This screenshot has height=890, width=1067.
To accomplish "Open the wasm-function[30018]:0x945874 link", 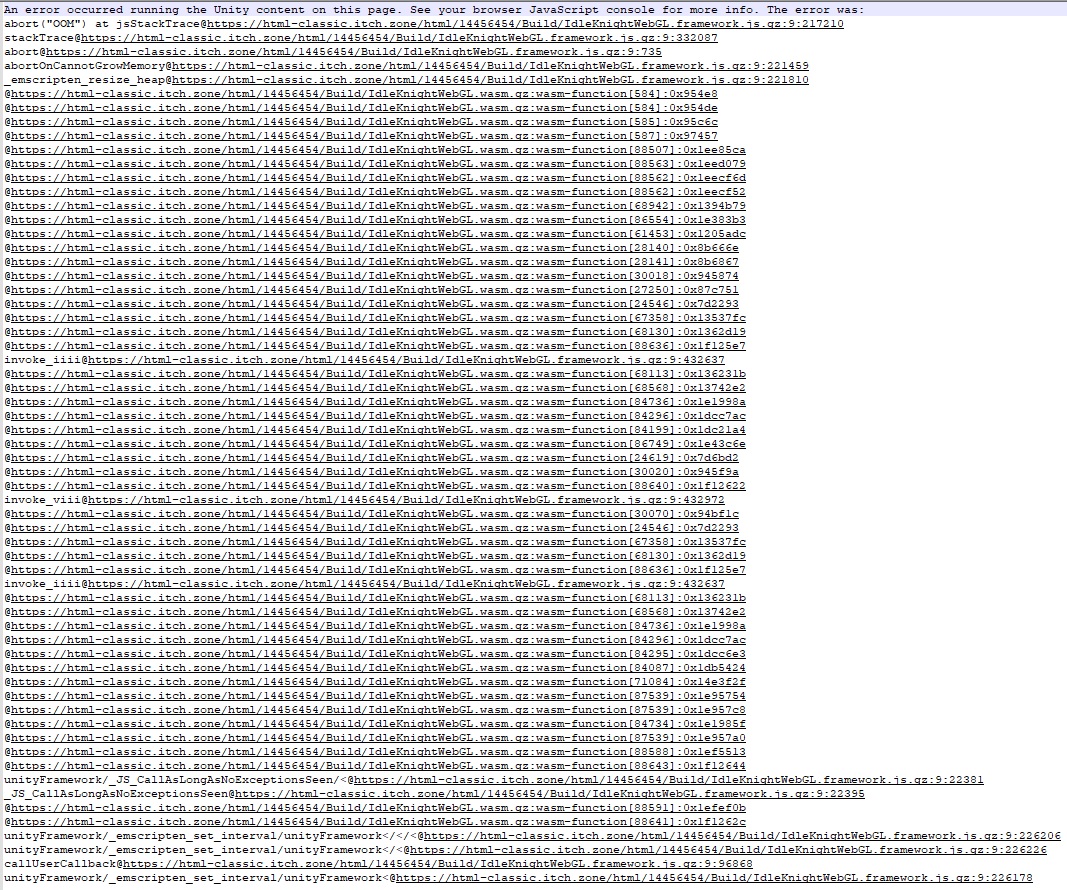I will click(x=375, y=276).
